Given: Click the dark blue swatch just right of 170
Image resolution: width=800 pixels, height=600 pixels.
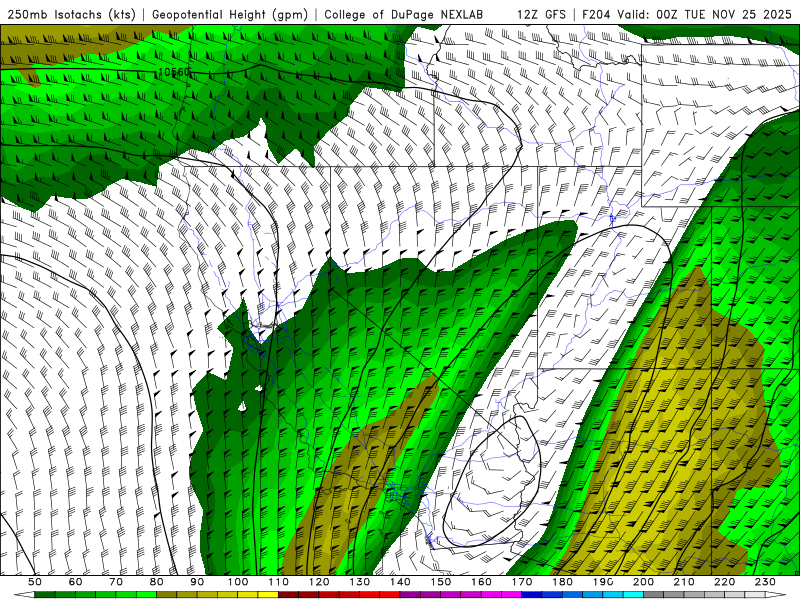Looking at the screenshot, I should coord(532,595).
